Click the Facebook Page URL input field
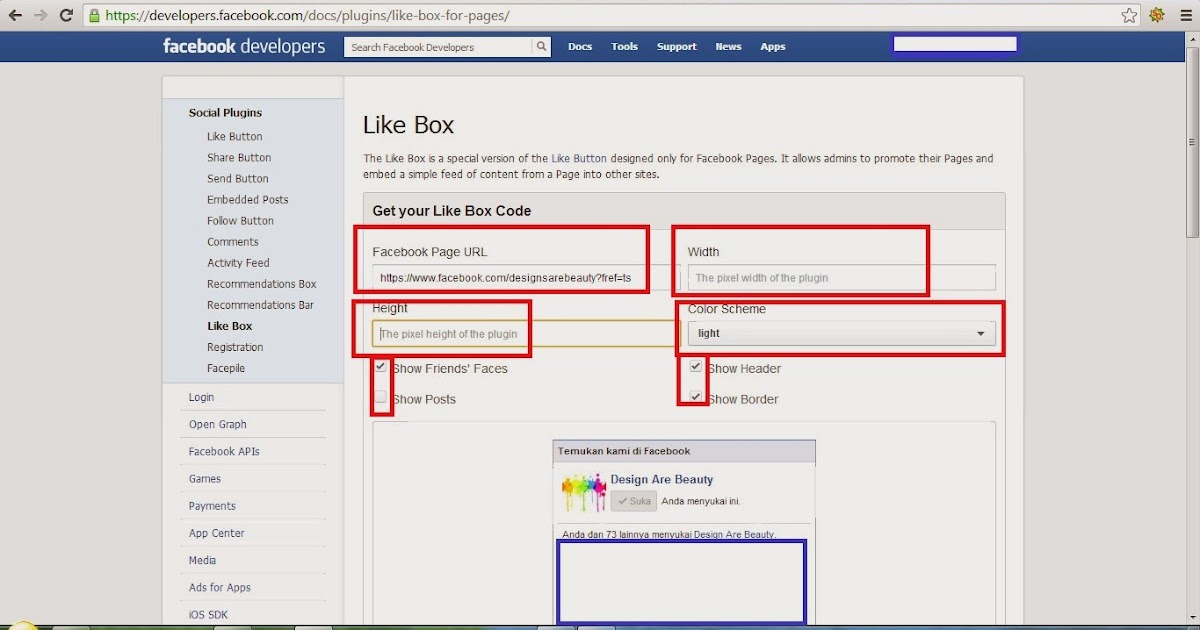 click(505, 277)
